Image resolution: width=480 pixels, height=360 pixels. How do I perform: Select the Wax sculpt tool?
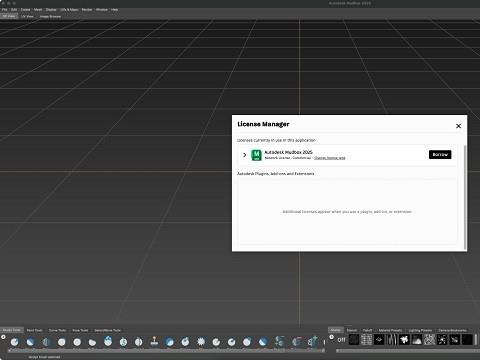click(170, 342)
